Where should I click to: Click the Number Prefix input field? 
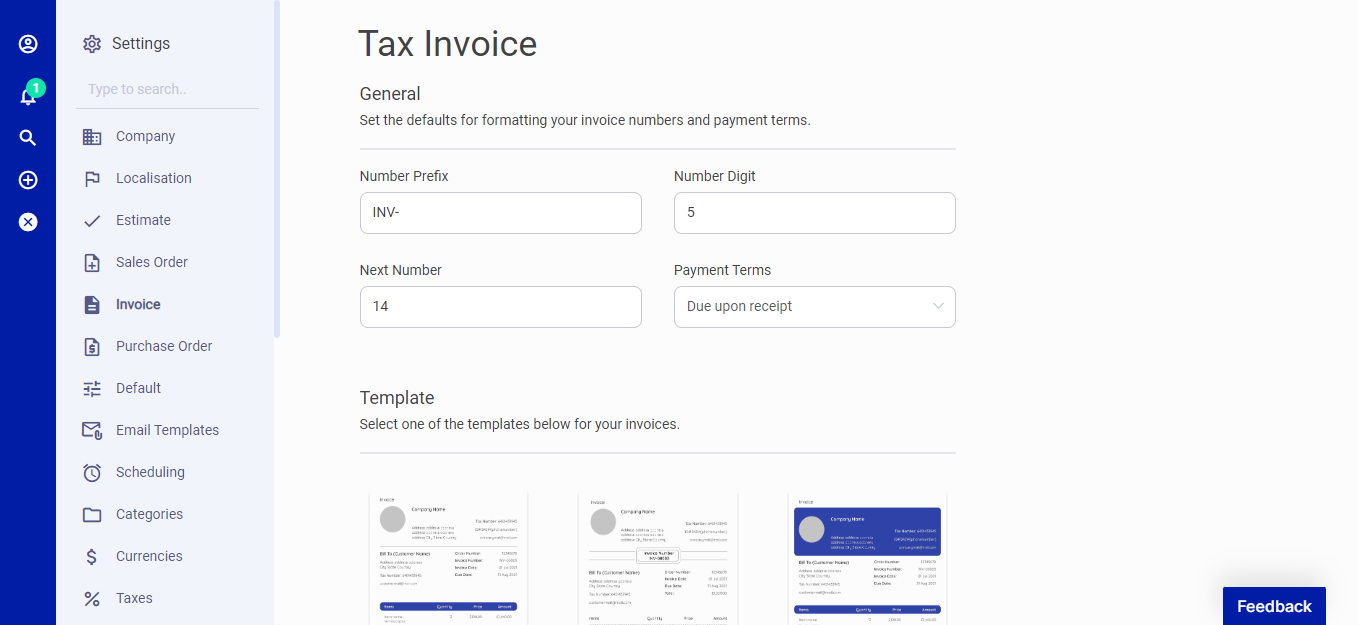(500, 213)
